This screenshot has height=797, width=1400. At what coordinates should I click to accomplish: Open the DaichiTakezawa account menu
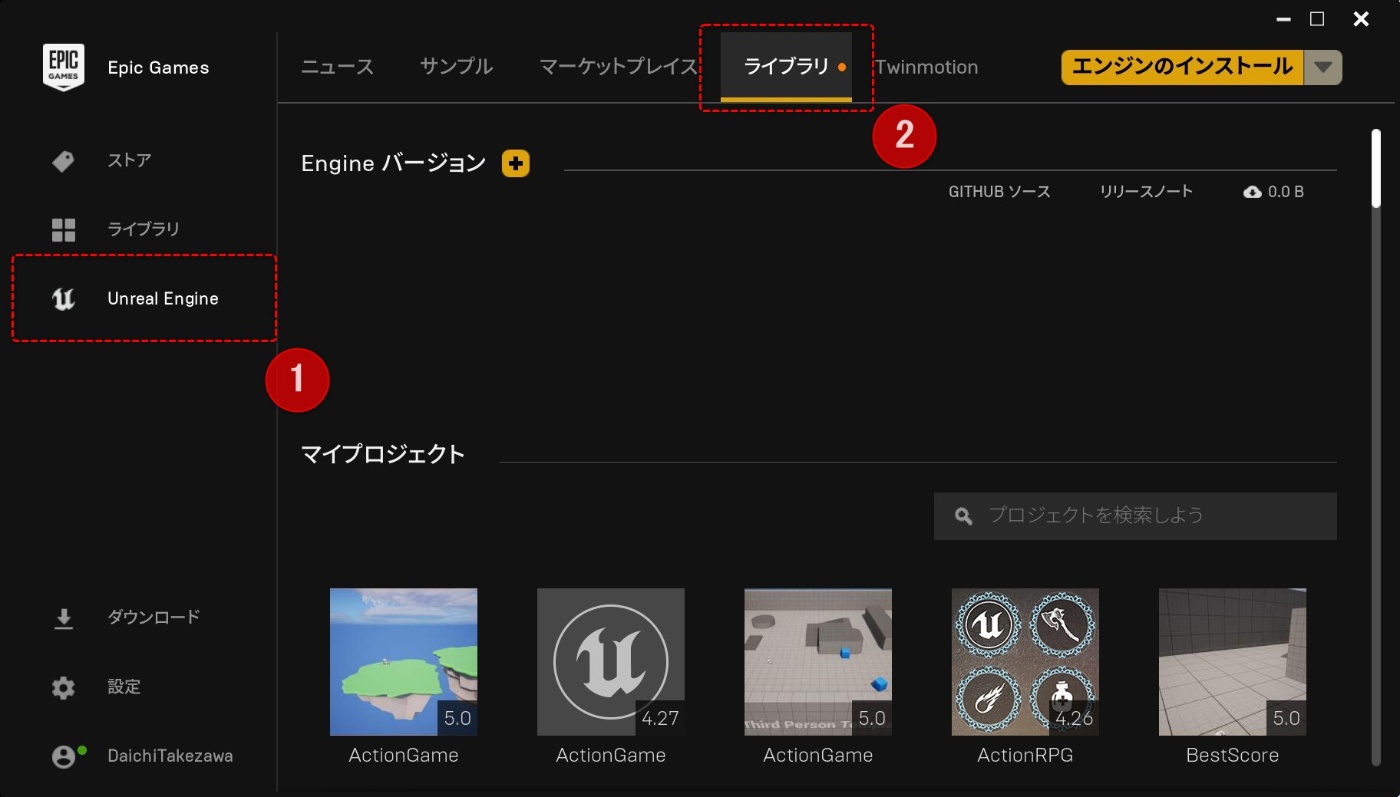[170, 756]
